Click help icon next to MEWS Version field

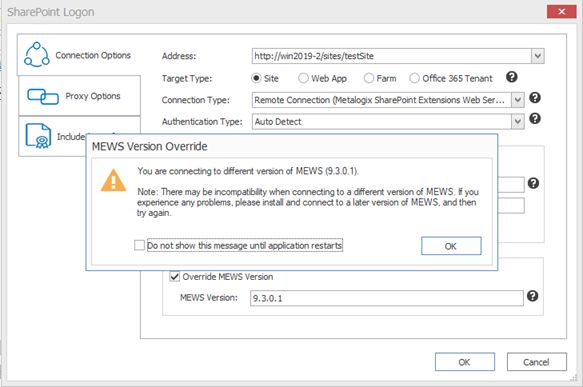tap(532, 296)
